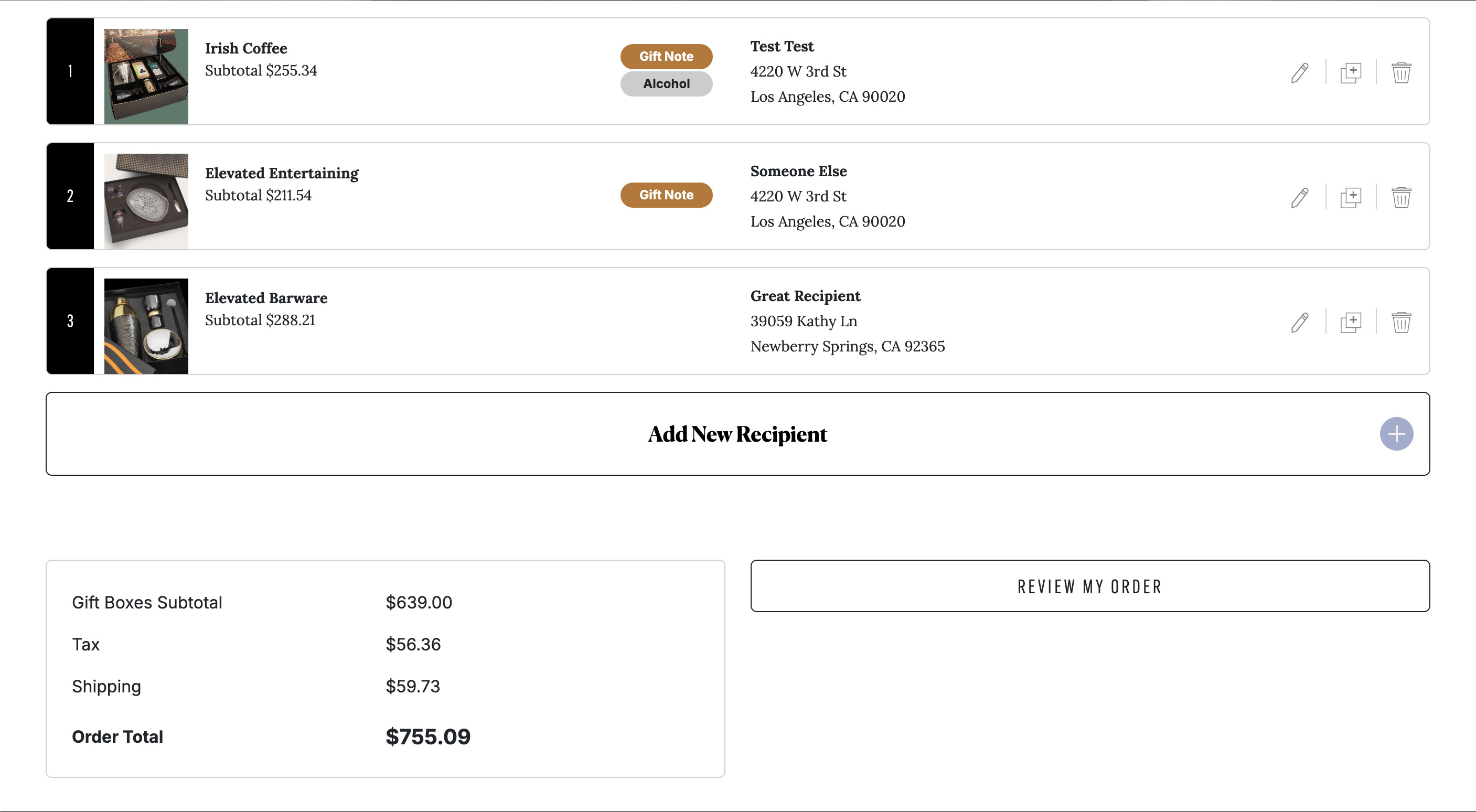Click the Shipping amount $59.73
The height and width of the screenshot is (812, 1476).
413,686
